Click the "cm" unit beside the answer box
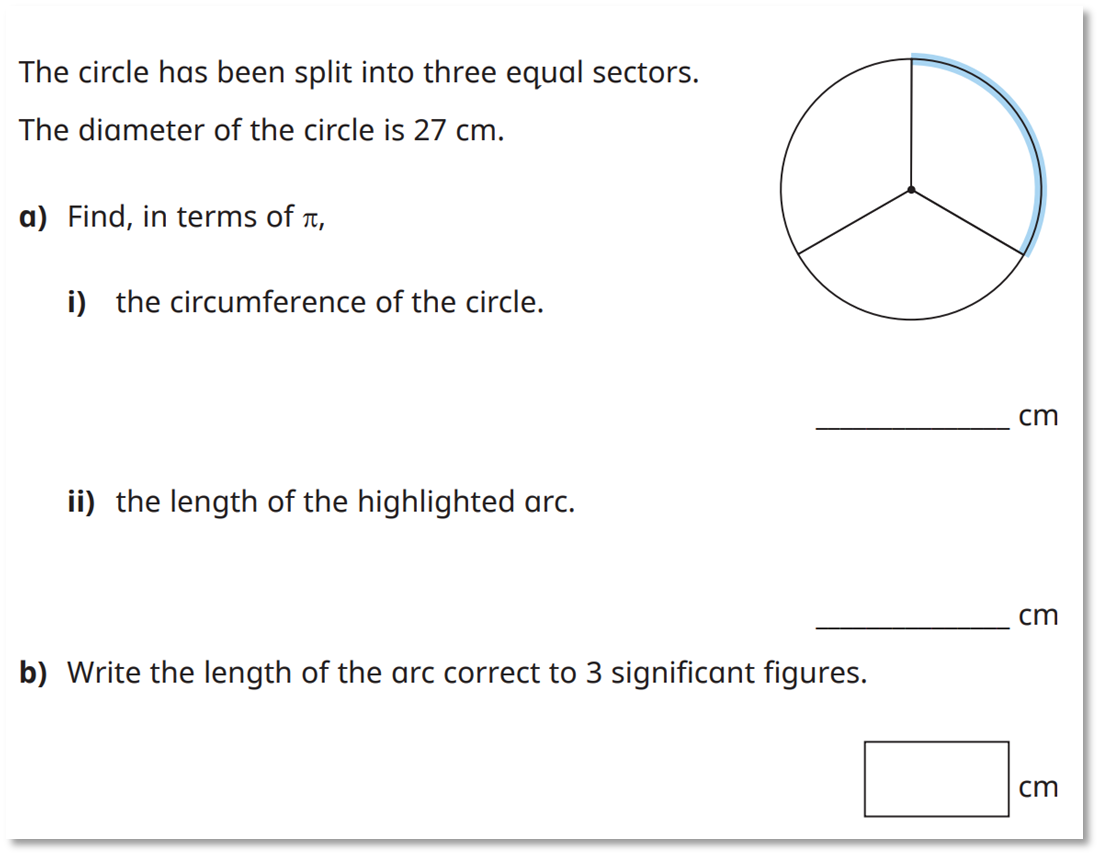This screenshot has height=856, width=1100. tap(1038, 788)
